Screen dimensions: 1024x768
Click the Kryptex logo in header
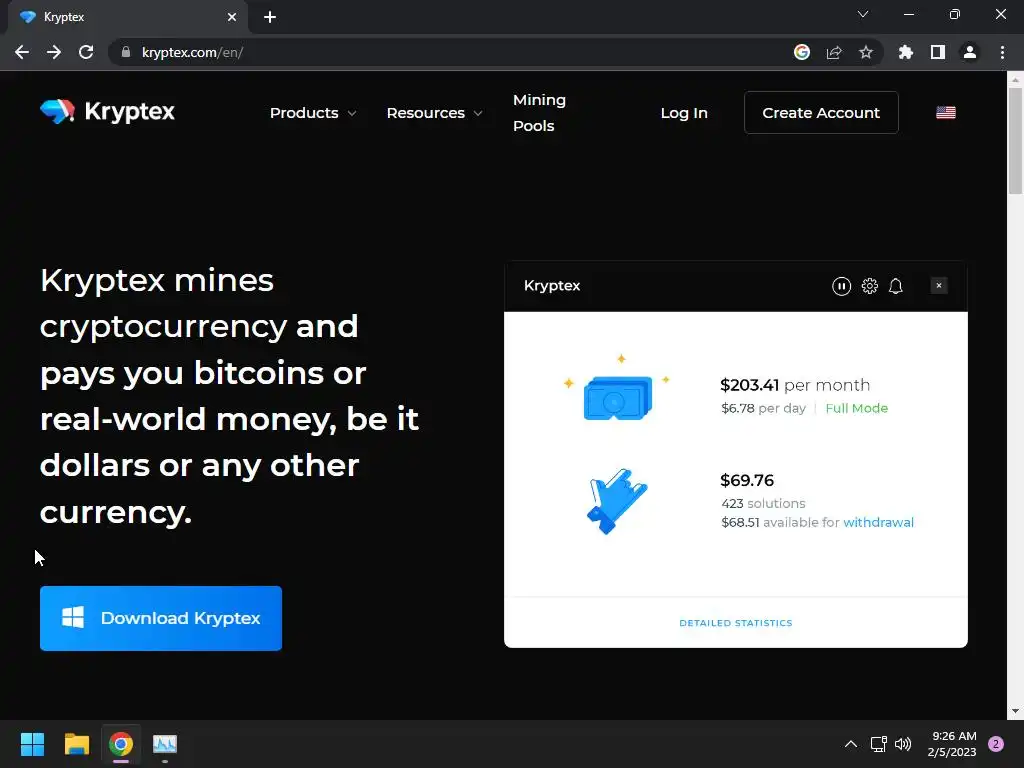(107, 112)
